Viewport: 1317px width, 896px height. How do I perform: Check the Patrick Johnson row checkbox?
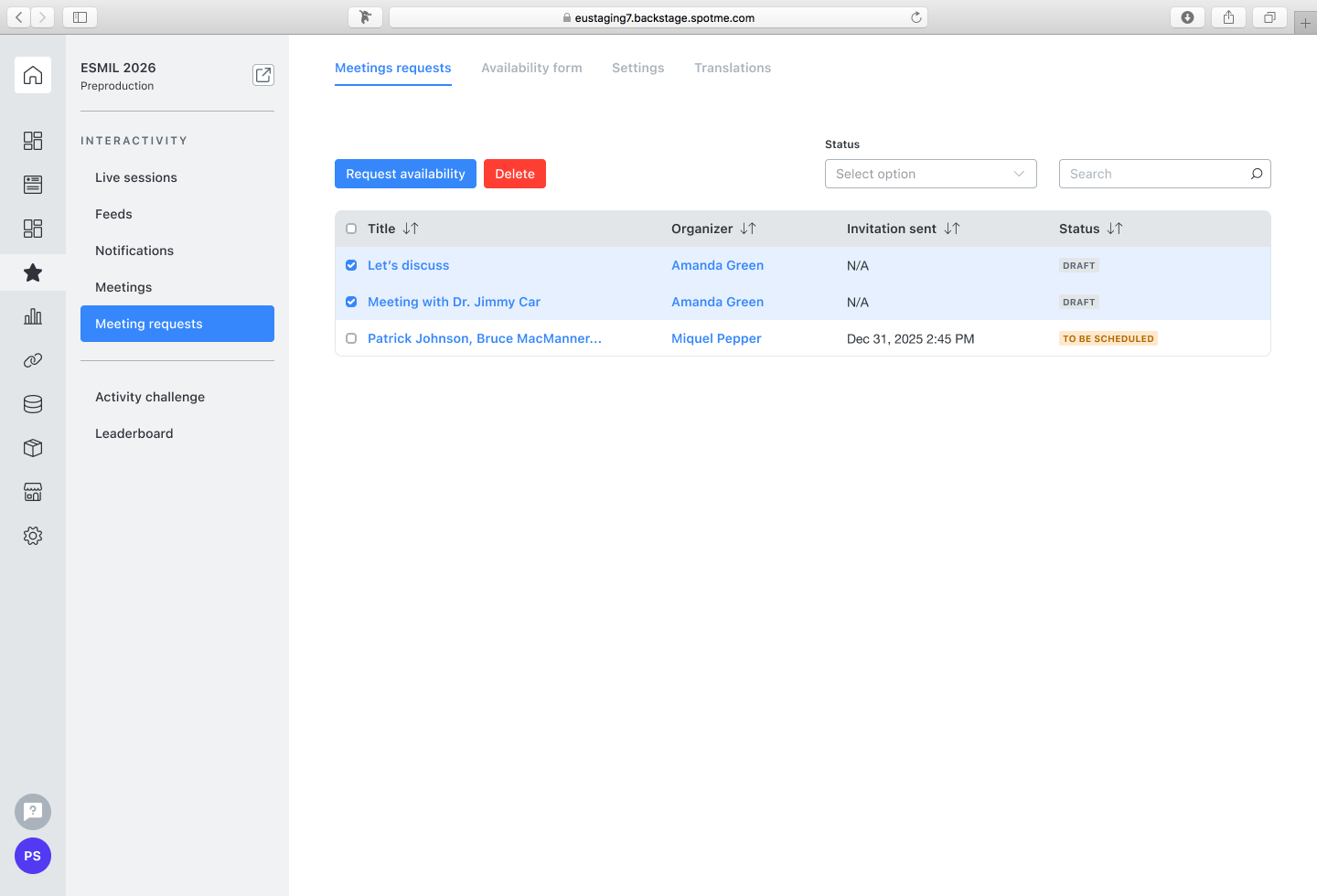tap(351, 338)
